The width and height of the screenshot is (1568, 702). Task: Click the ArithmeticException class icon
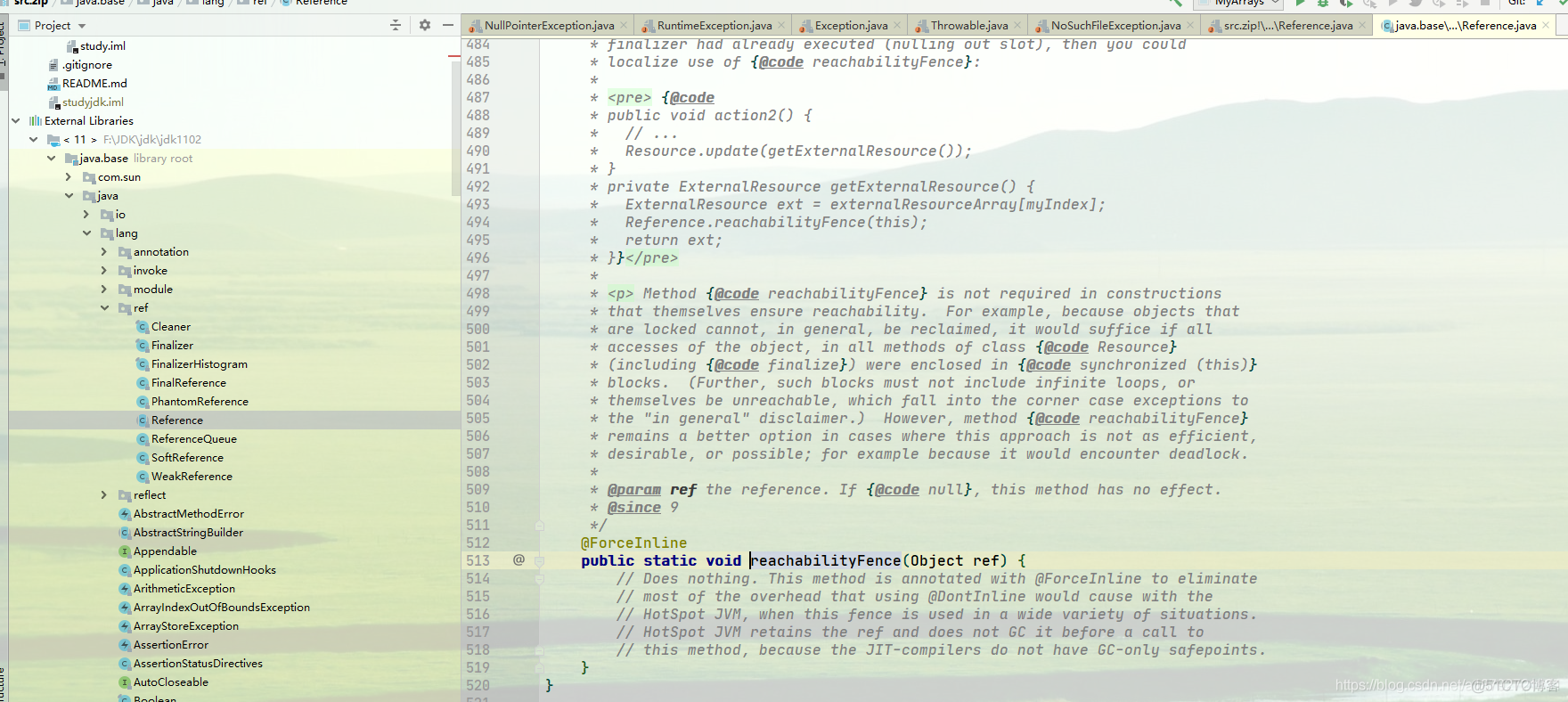point(125,589)
